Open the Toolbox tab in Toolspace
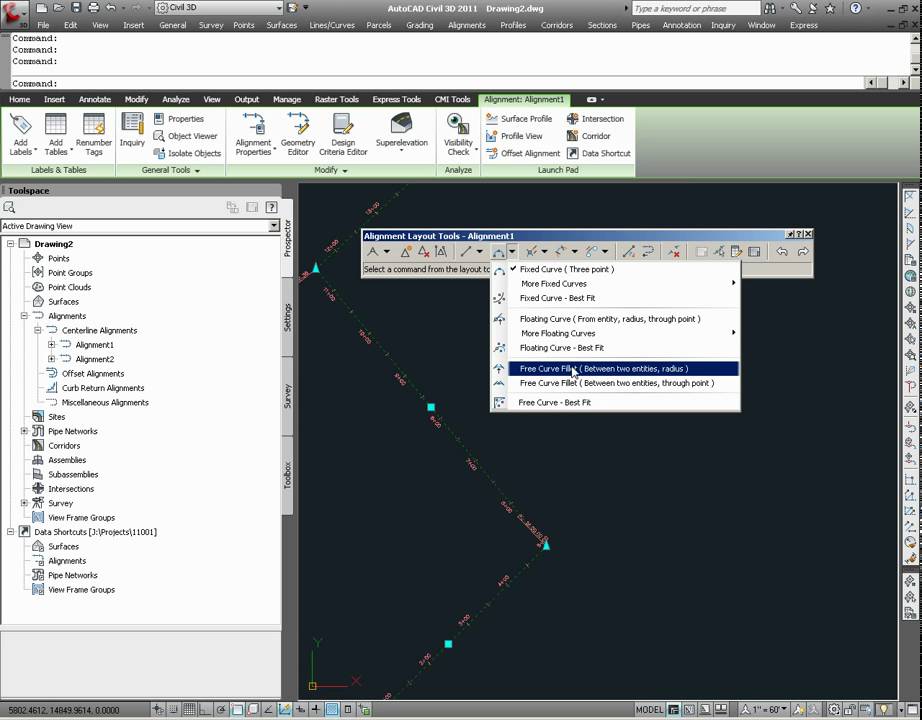Viewport: 922px width, 720px height. coord(288,475)
